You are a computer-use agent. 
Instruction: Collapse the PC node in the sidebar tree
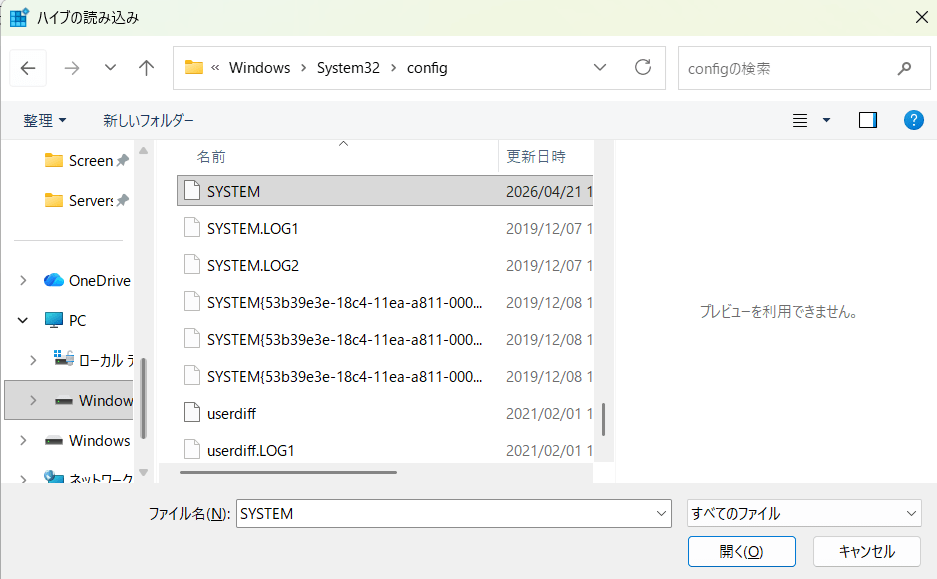coord(22,319)
